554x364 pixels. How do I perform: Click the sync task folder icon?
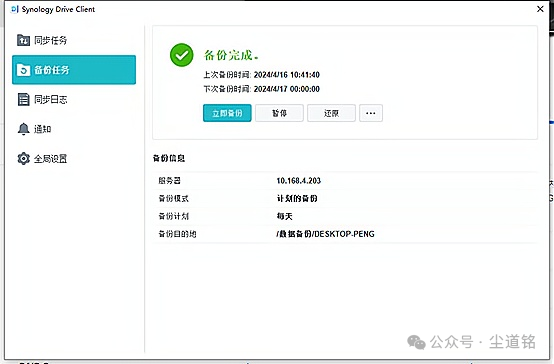(23, 40)
